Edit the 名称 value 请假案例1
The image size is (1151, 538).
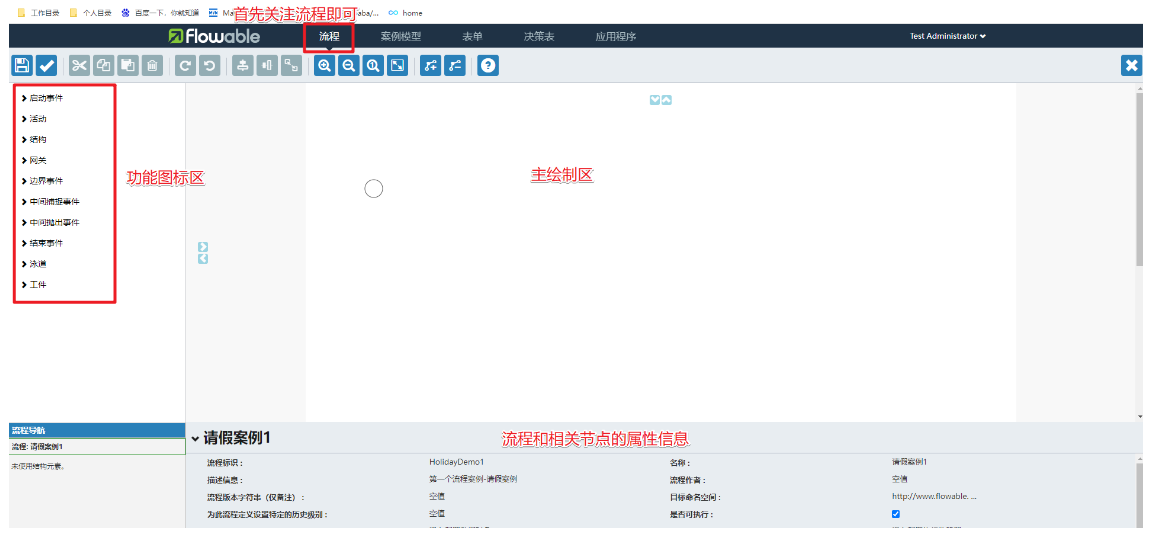click(x=909, y=462)
